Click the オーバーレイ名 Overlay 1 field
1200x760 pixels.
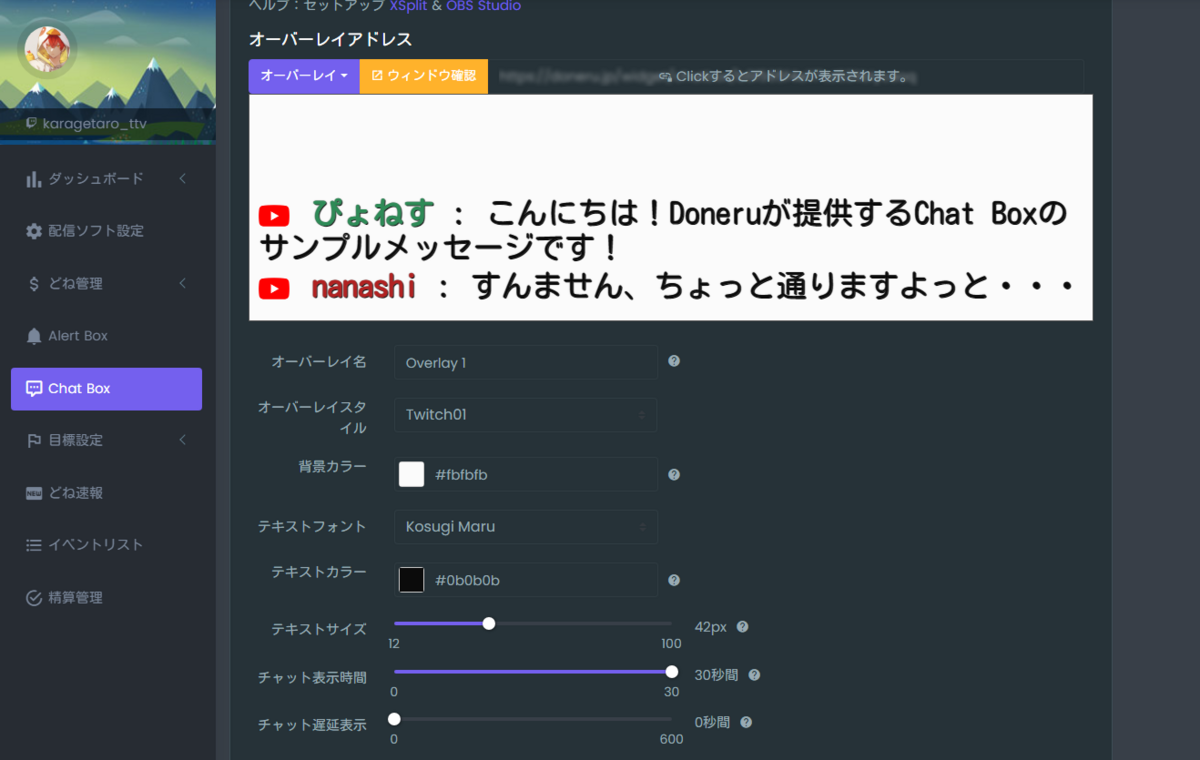(x=526, y=363)
